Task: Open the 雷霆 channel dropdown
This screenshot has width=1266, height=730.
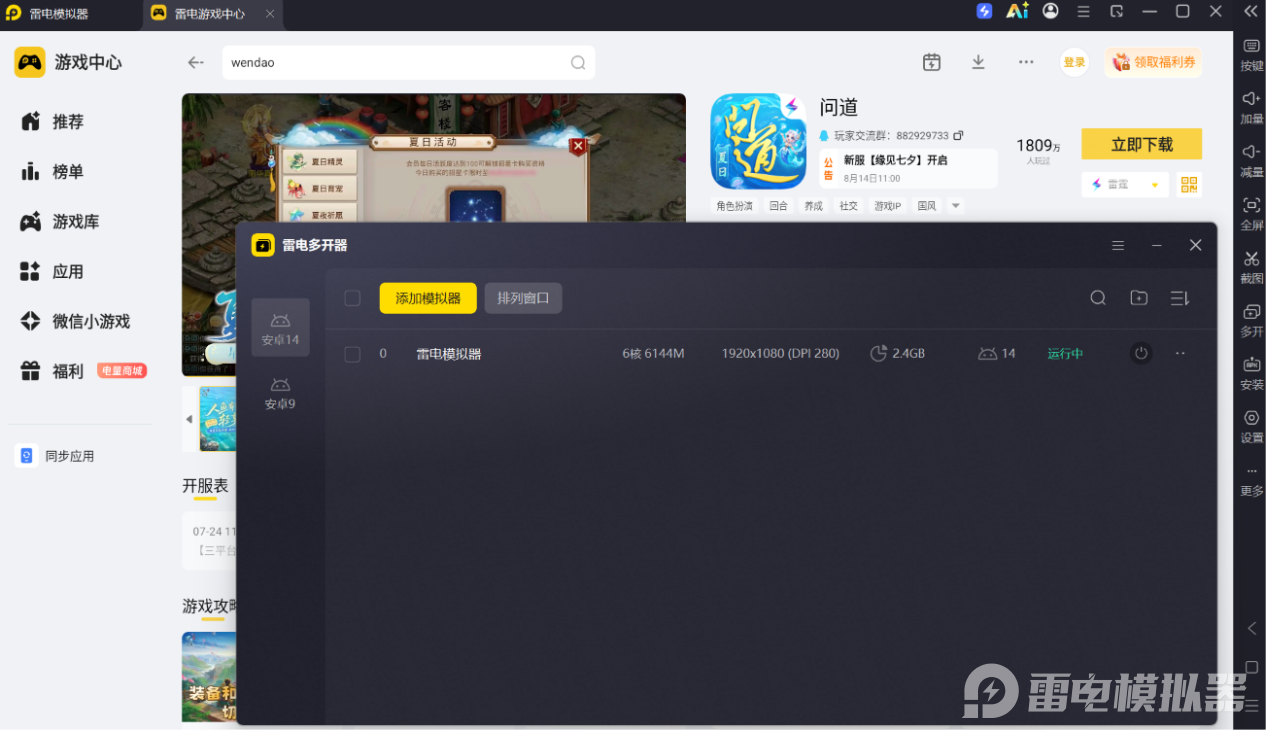Action: [x=1125, y=184]
